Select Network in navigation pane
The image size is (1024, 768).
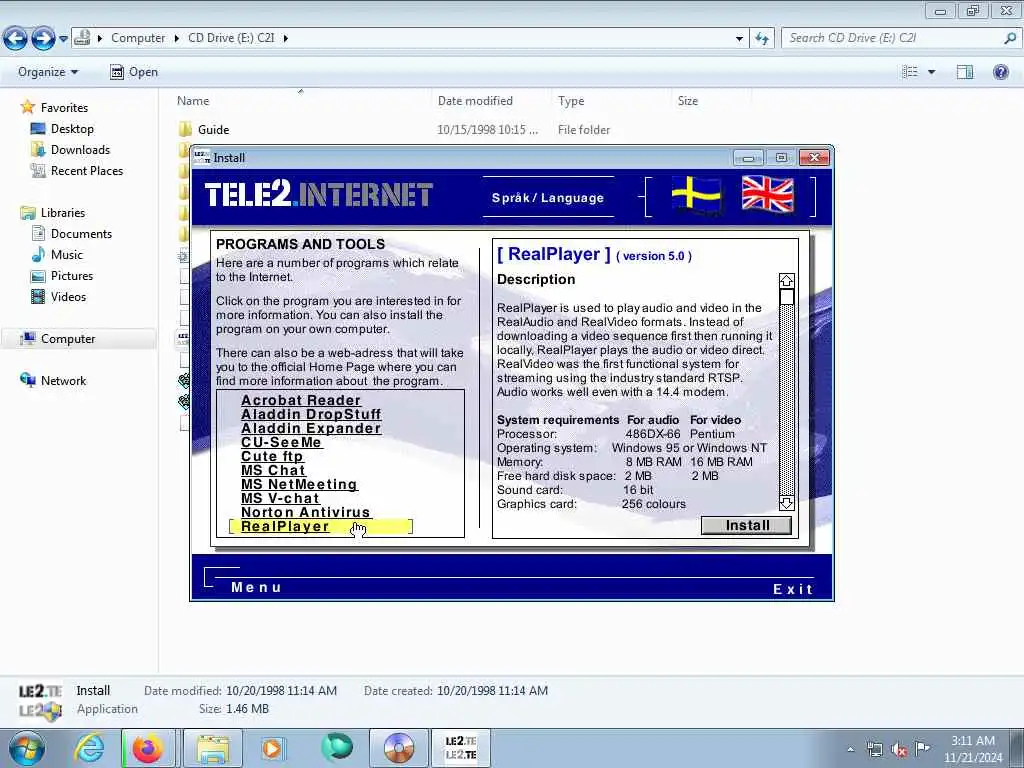coord(63,380)
